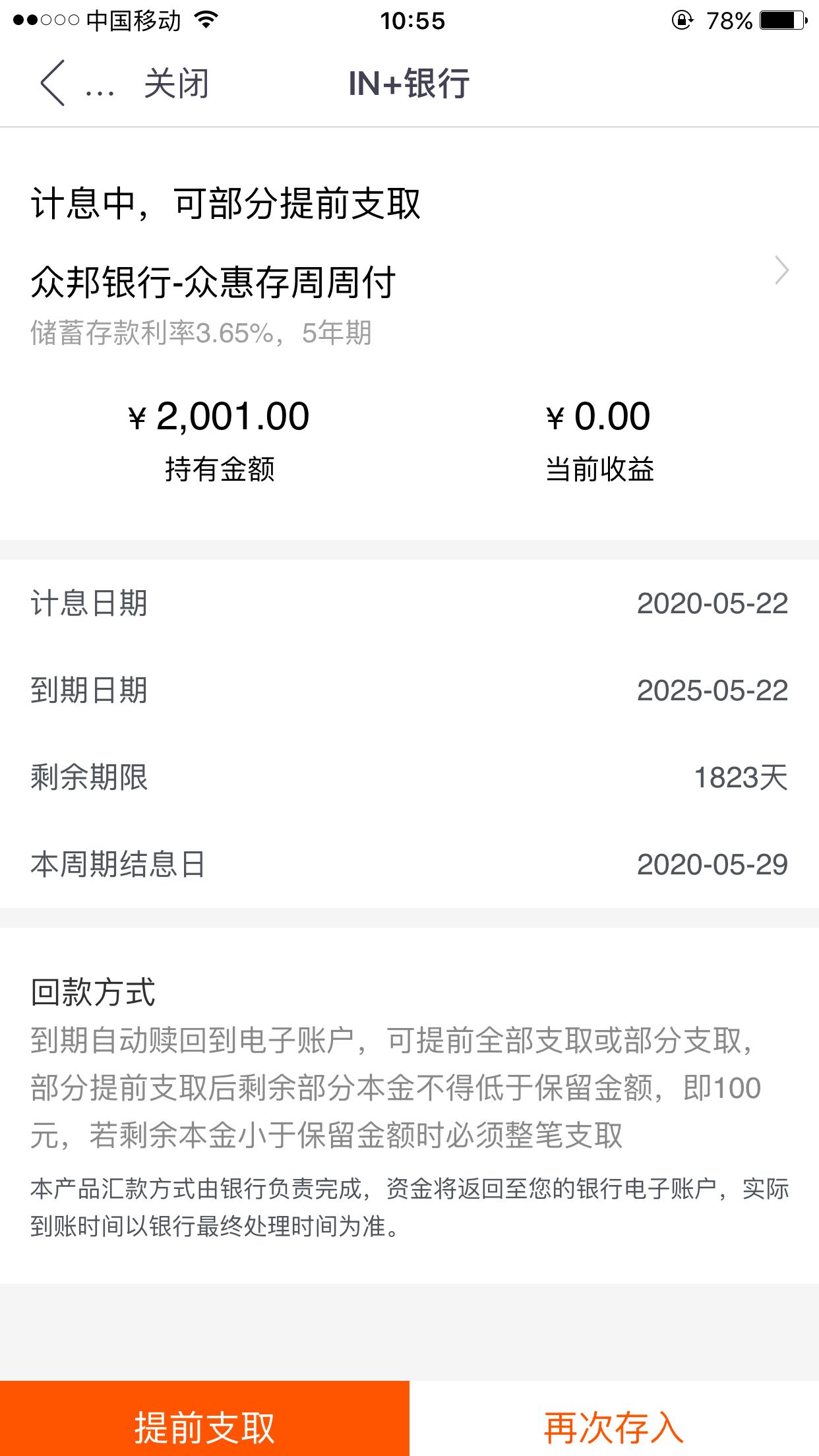Open 众邦银行-众惠存周周付 product title
This screenshot has width=819, height=1456.
pyautogui.click(x=213, y=282)
